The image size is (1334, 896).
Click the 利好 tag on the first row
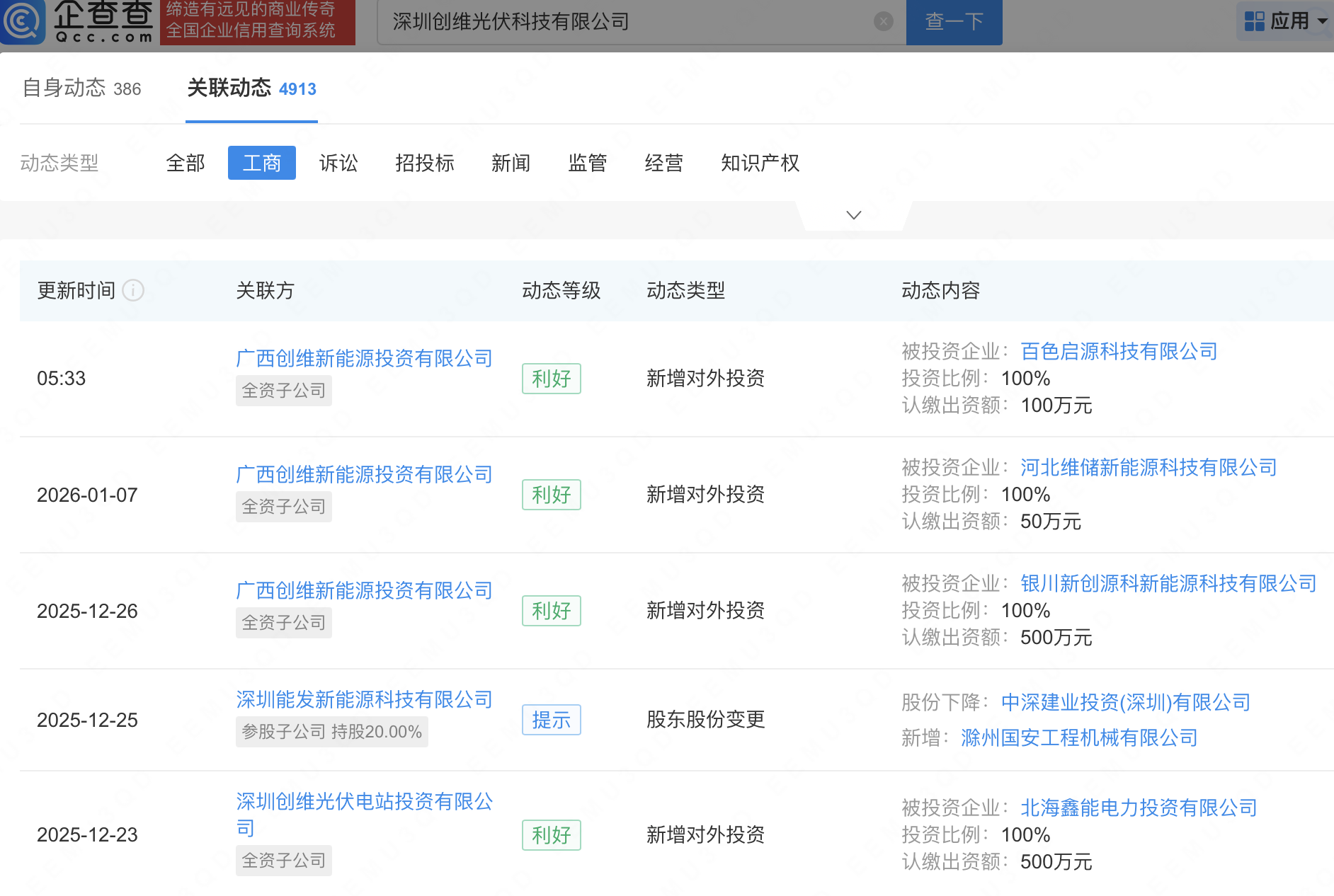(x=551, y=379)
